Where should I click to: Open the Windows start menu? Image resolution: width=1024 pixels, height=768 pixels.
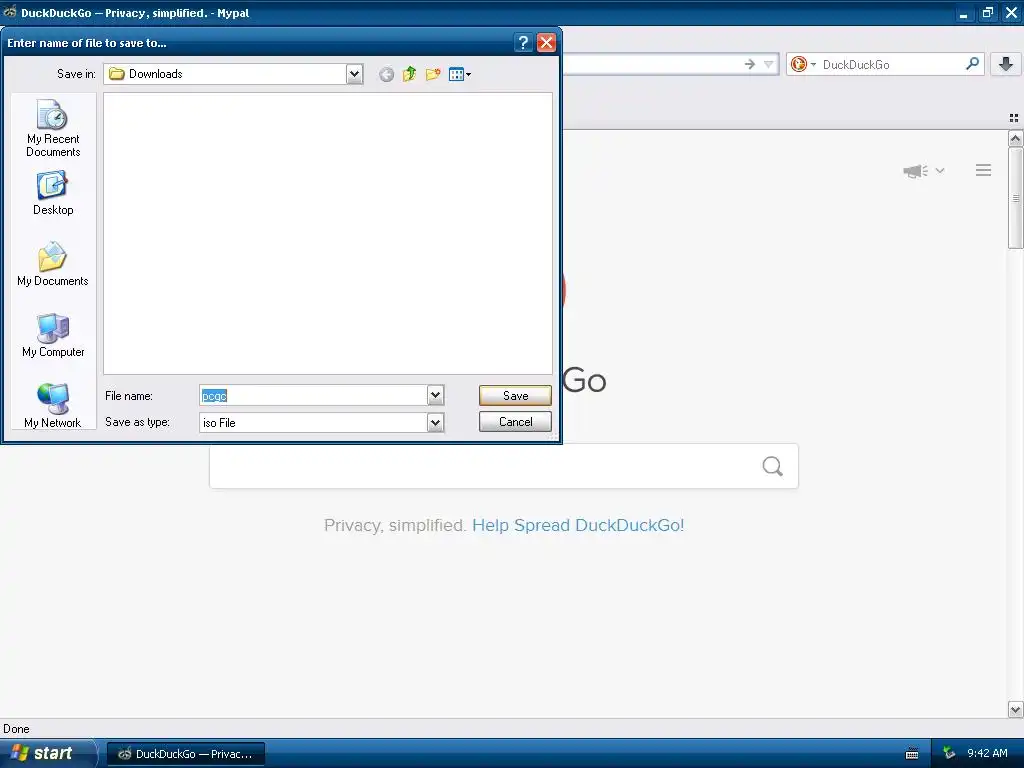47,753
